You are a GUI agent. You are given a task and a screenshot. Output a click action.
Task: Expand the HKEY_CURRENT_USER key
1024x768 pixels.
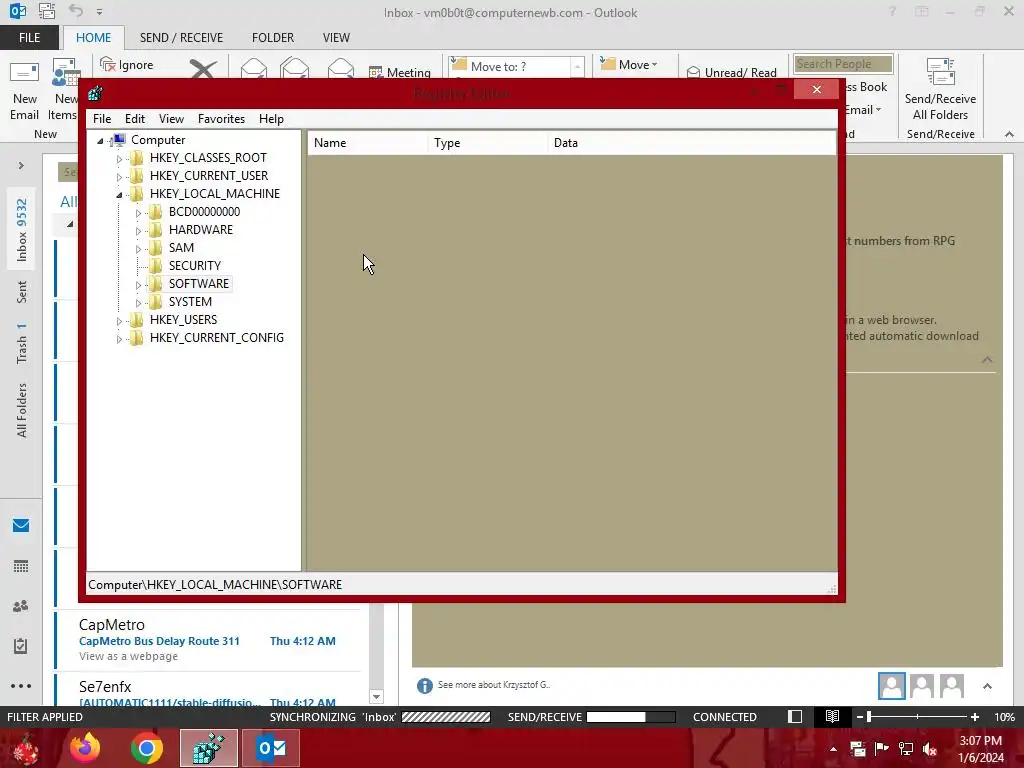(119, 176)
